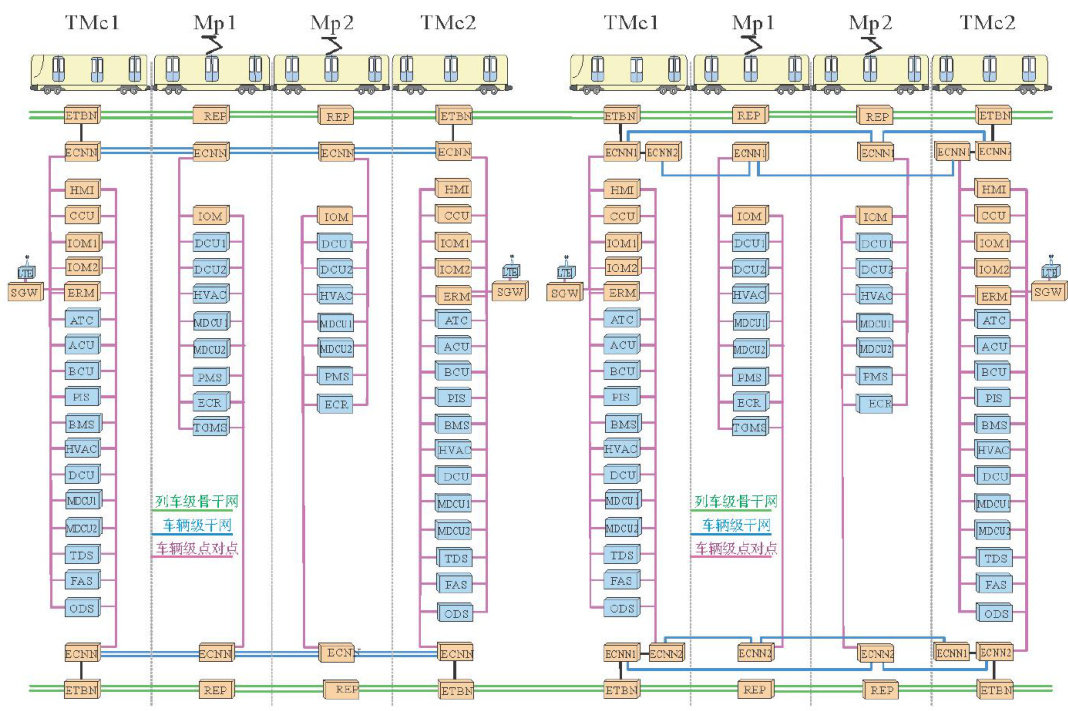
Task: Click the ERM block in left diagram's TMc2 column
Action: coord(452,296)
